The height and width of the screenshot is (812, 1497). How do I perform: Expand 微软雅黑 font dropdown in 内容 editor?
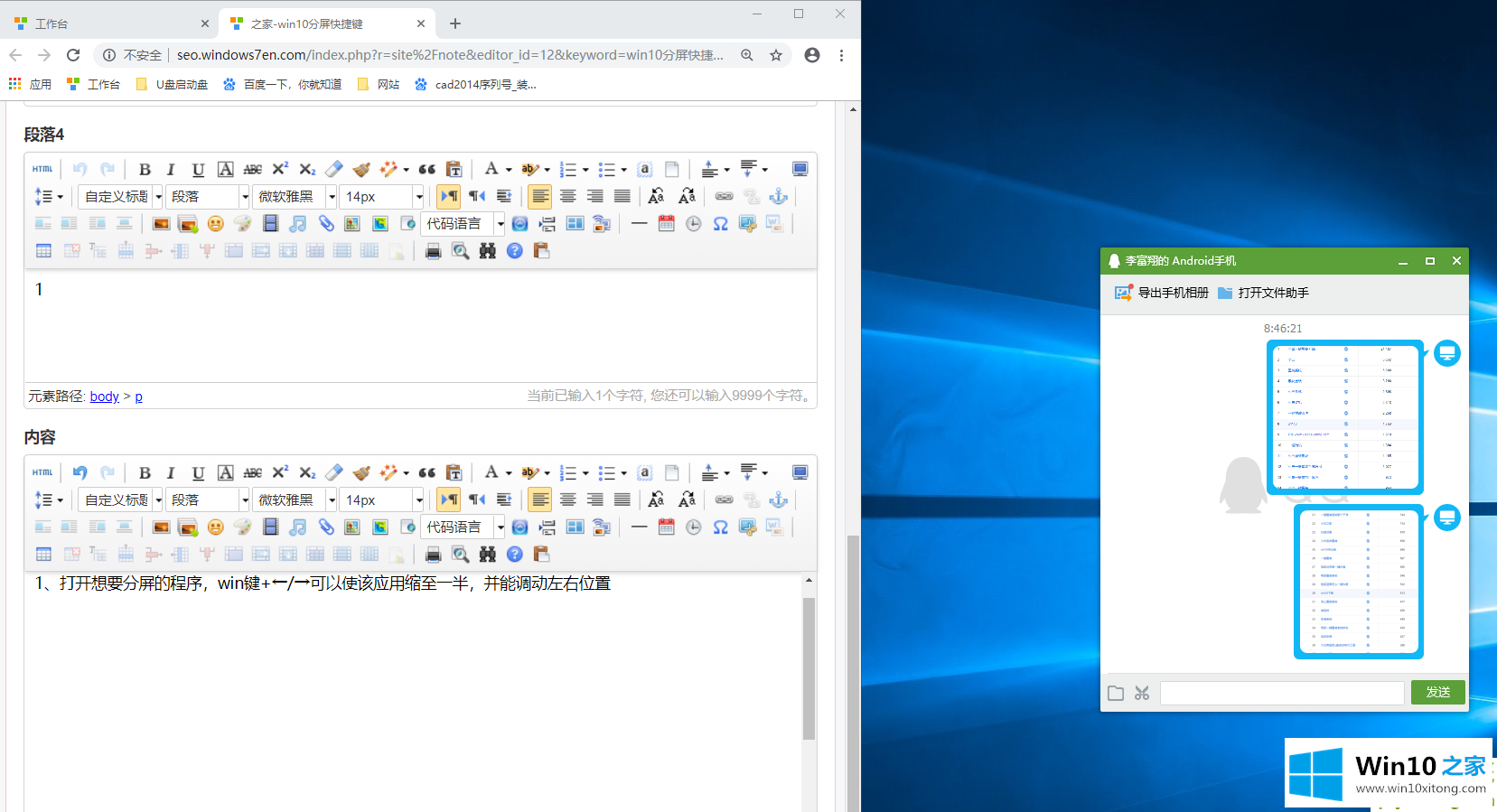(x=332, y=500)
